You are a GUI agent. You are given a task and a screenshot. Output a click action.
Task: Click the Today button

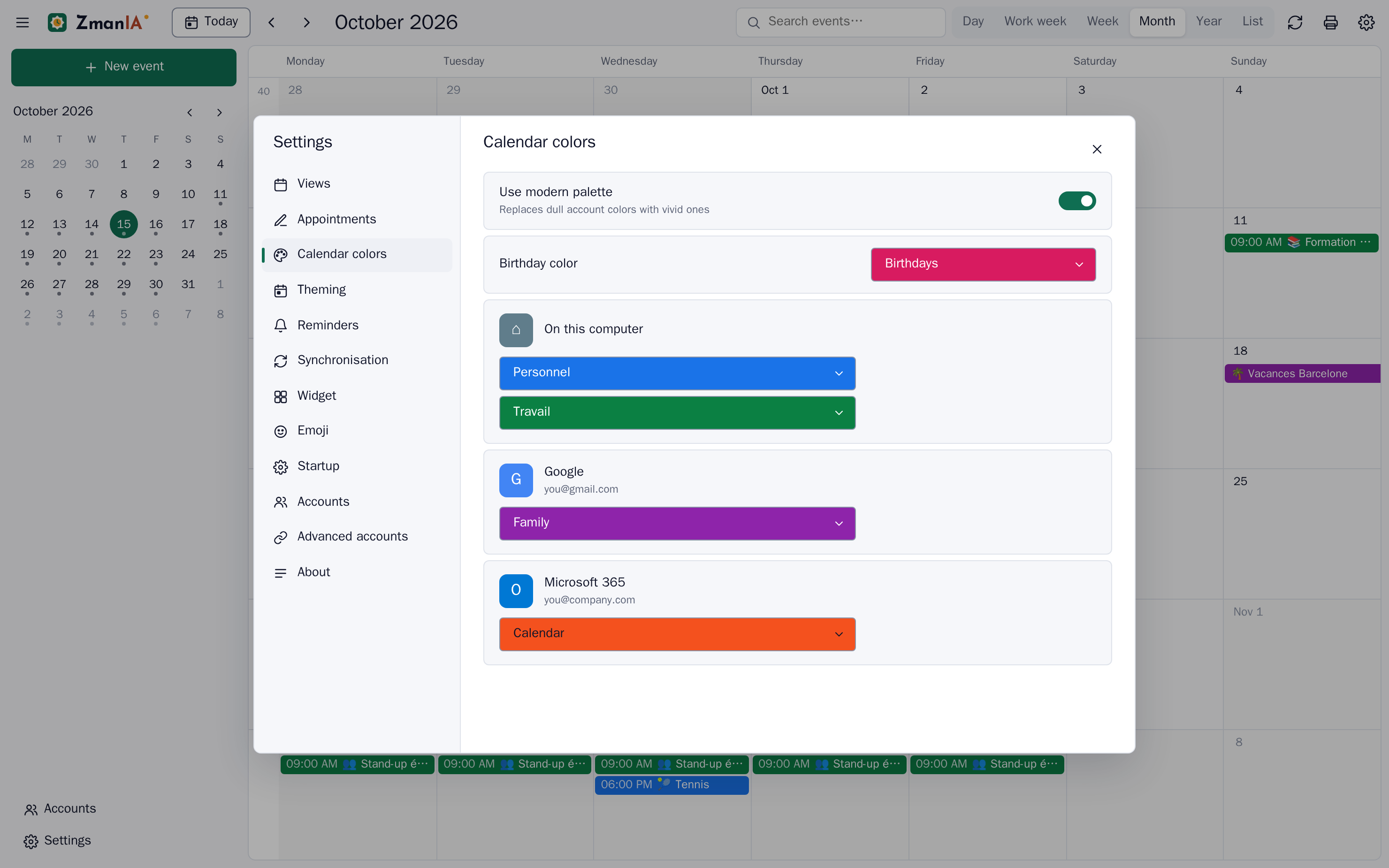pyautogui.click(x=211, y=23)
